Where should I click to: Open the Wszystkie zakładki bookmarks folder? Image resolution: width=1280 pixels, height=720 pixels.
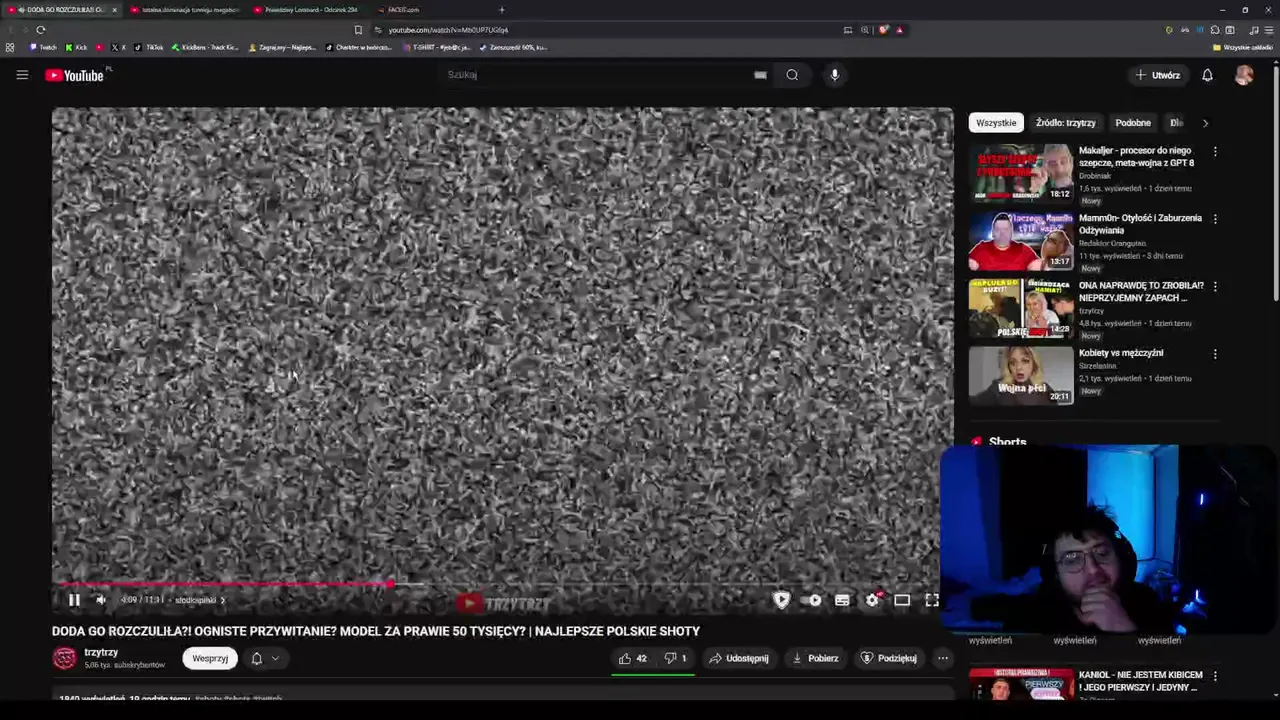(1243, 47)
